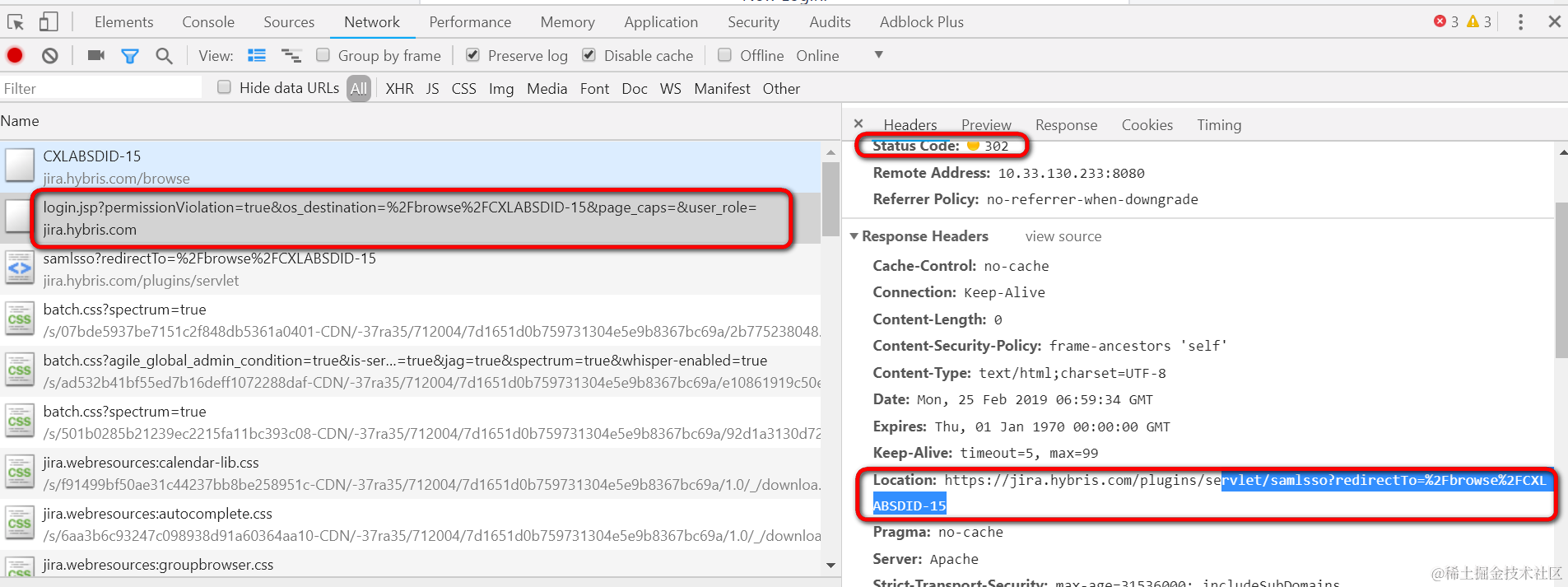The height and width of the screenshot is (587, 1568).
Task: Select the login.jsp?permissionViolation request row
Action: tap(410, 218)
